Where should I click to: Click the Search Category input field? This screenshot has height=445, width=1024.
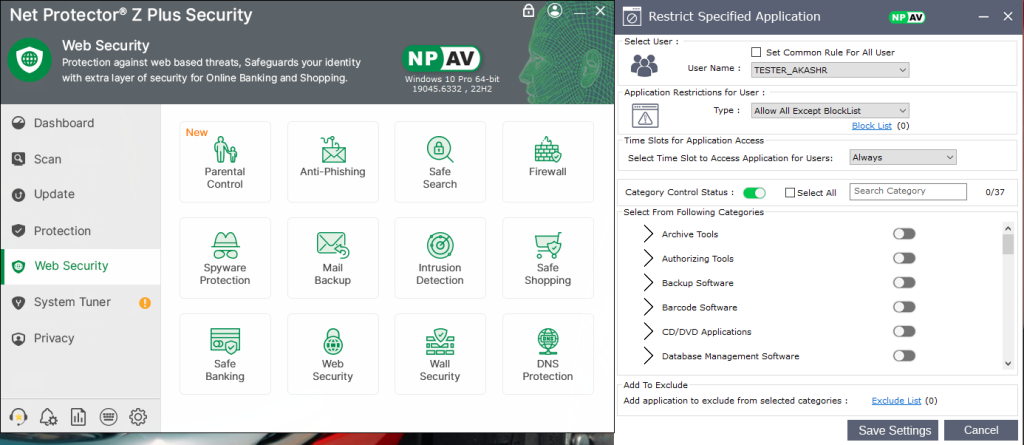tap(907, 191)
